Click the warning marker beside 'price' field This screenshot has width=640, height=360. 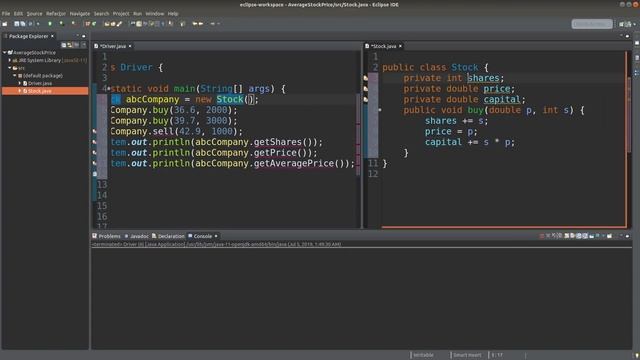point(366,89)
